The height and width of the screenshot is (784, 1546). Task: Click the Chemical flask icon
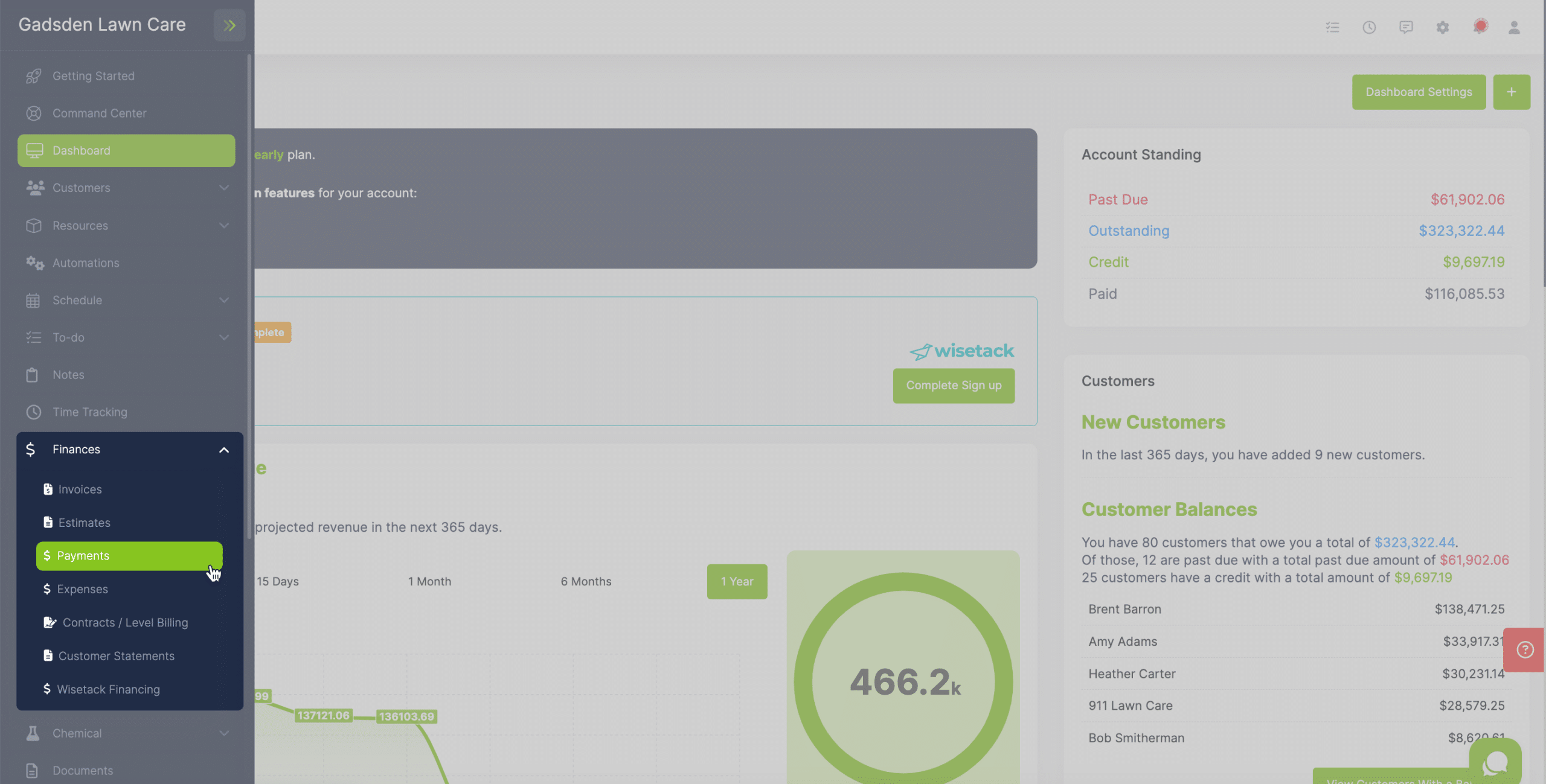point(33,733)
